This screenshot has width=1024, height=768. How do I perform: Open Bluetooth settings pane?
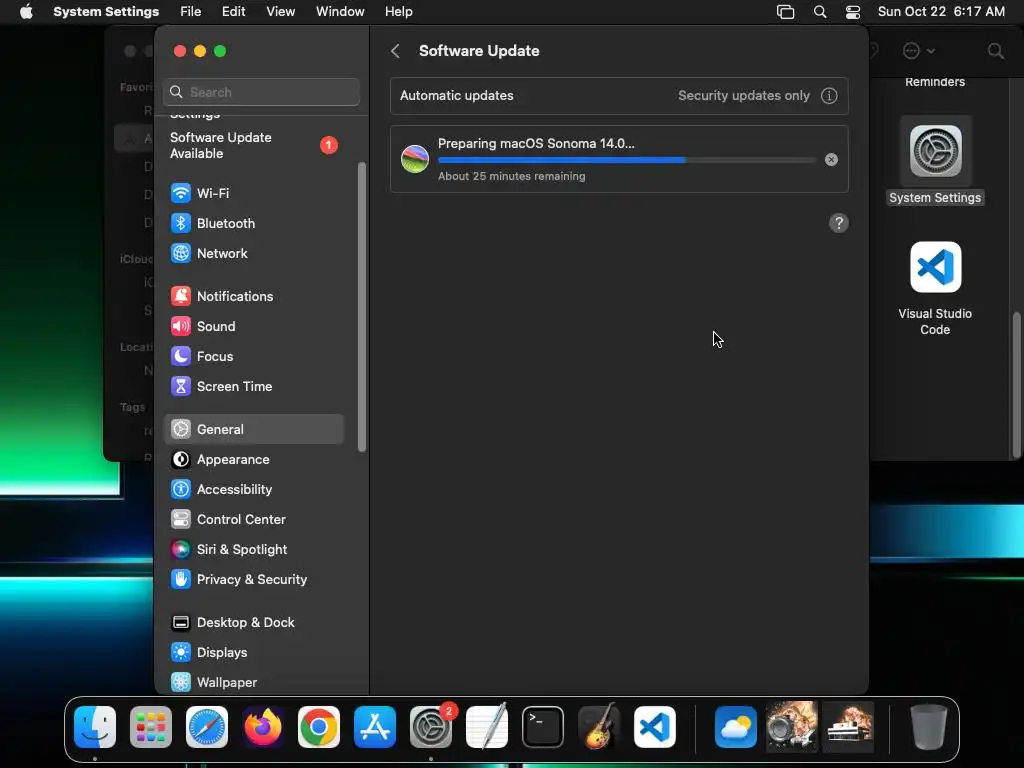[253, 223]
